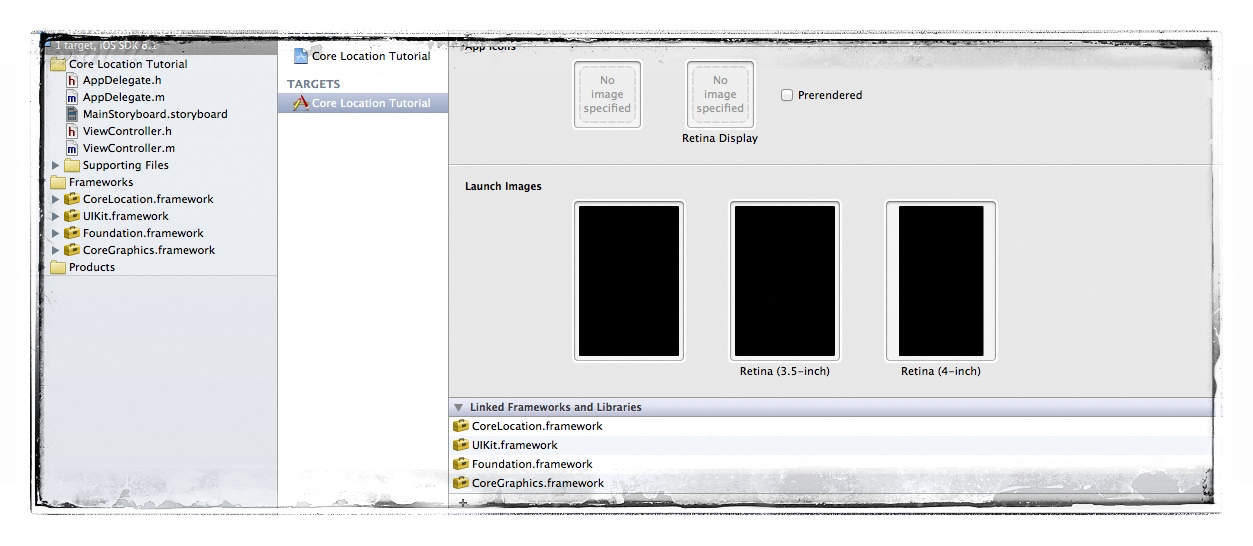Image resolution: width=1253 pixels, height=546 pixels.
Task: Click the Retina (4-inch) launch image well
Action: pos(940,281)
